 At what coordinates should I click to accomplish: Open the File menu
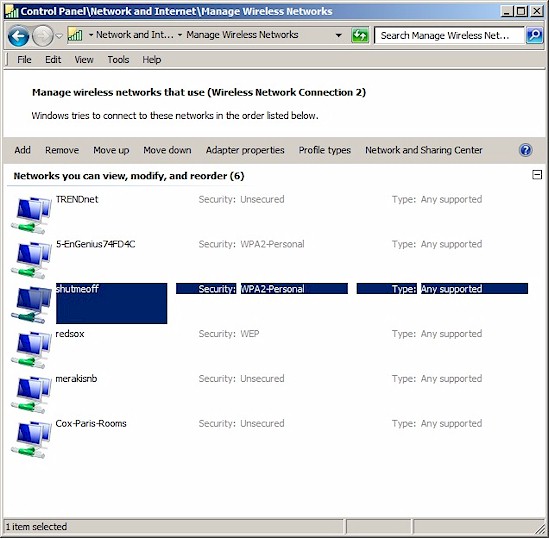tap(24, 60)
